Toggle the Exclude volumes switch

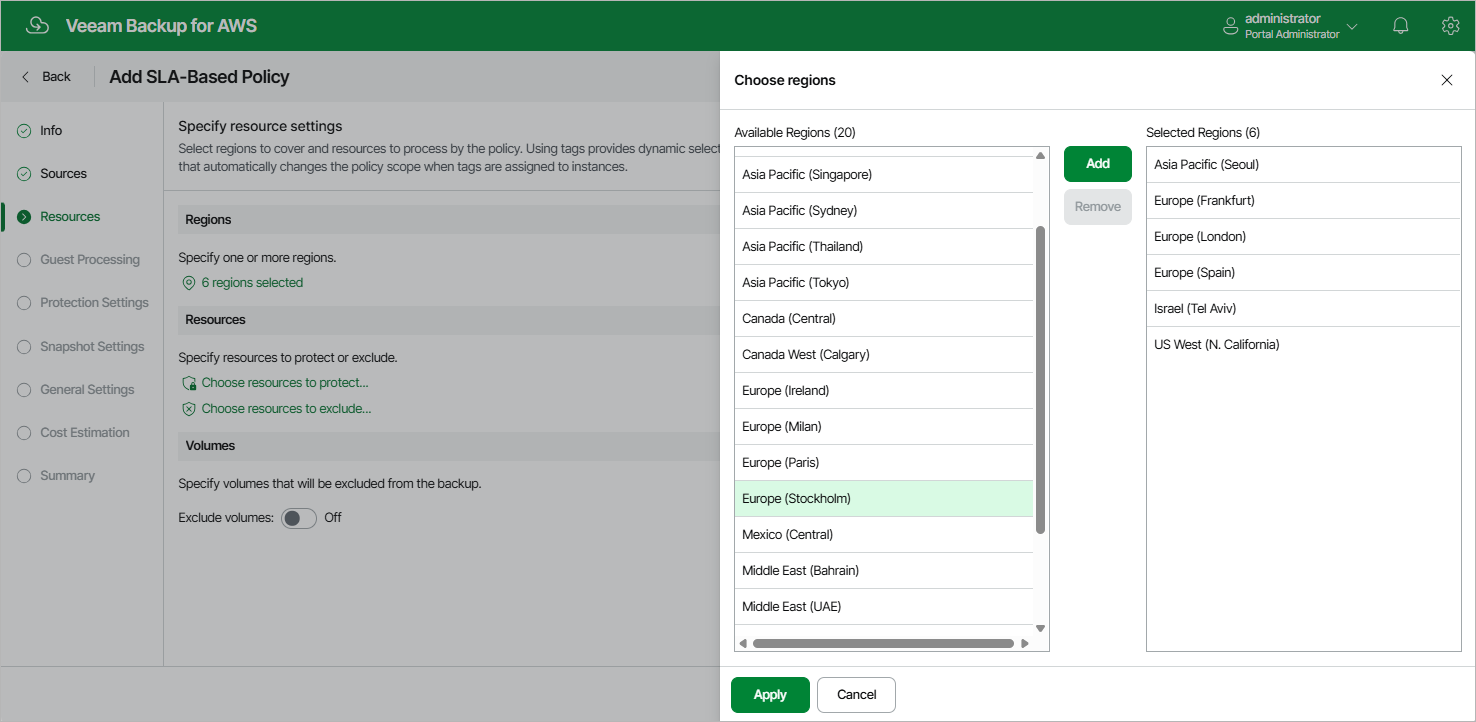coord(298,518)
